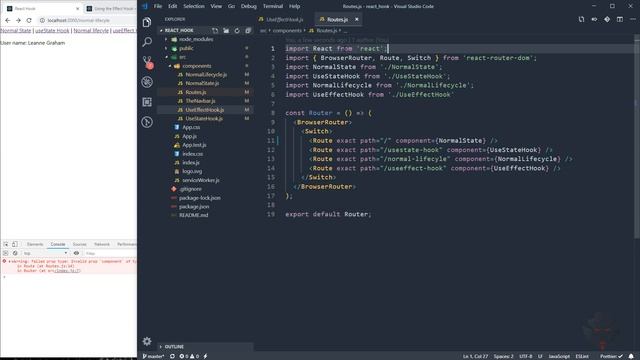Close the Routes.js editor tab

(356, 19)
